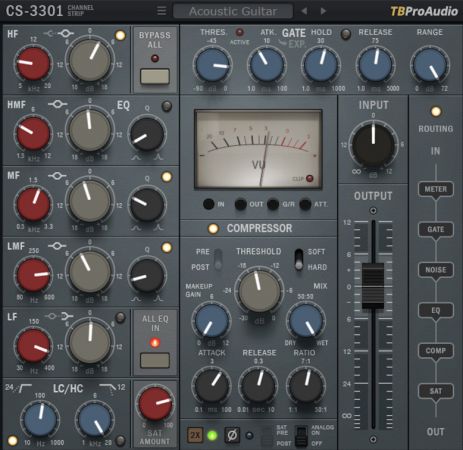463x450 pixels.
Task: Toggle the Gate enable LED next to HOLD
Action: [346, 34]
